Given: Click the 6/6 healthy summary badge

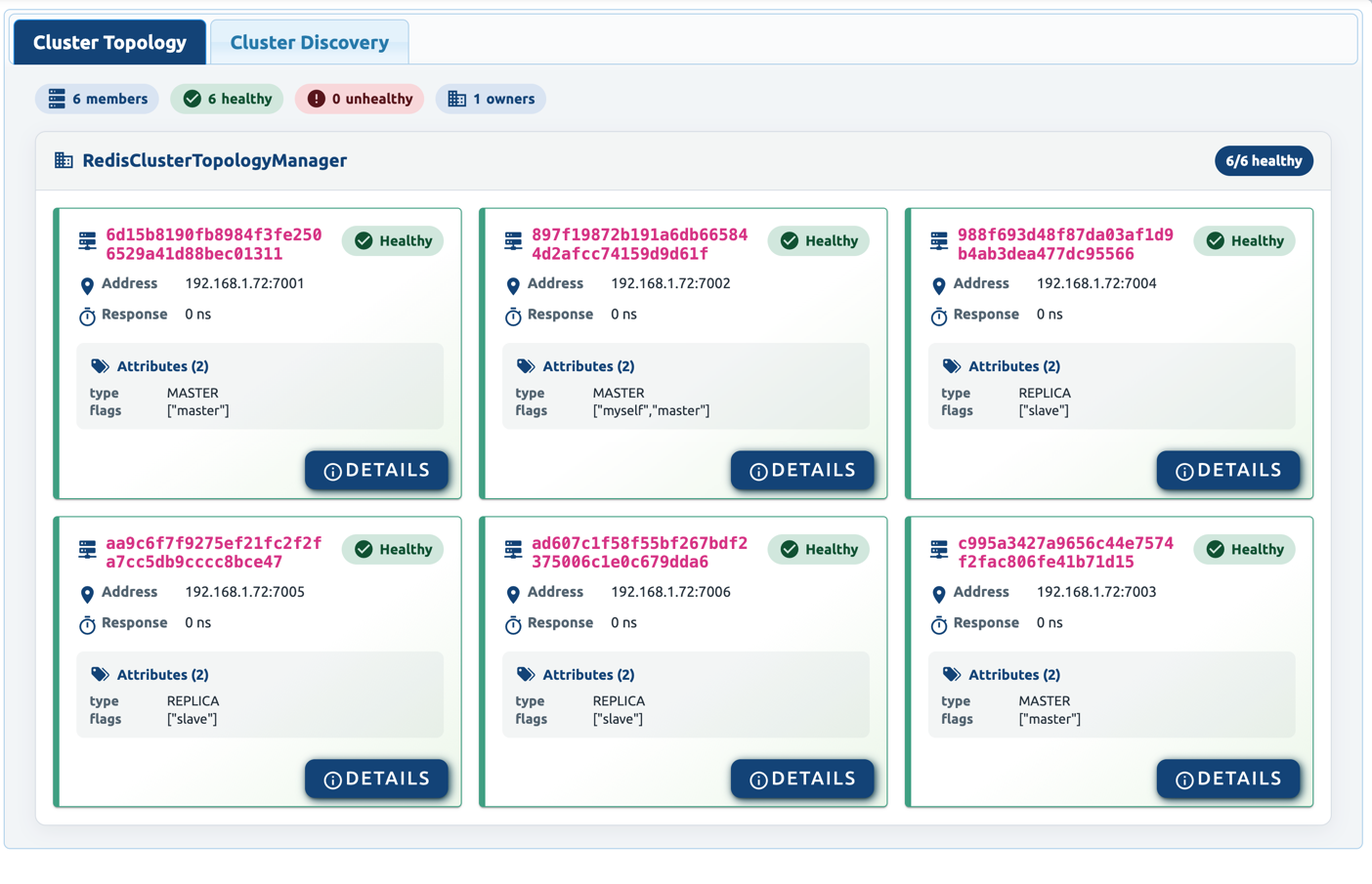Looking at the screenshot, I should click(1264, 161).
